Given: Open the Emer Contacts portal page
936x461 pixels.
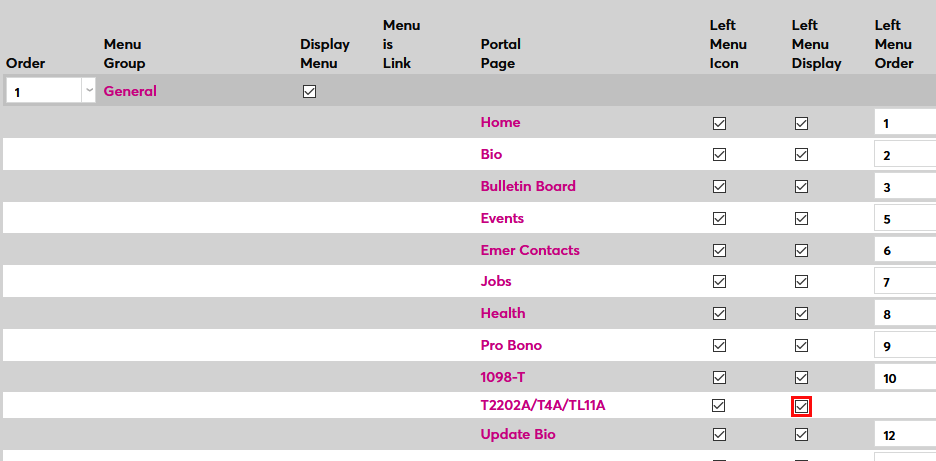Looking at the screenshot, I should pyautogui.click(x=530, y=250).
